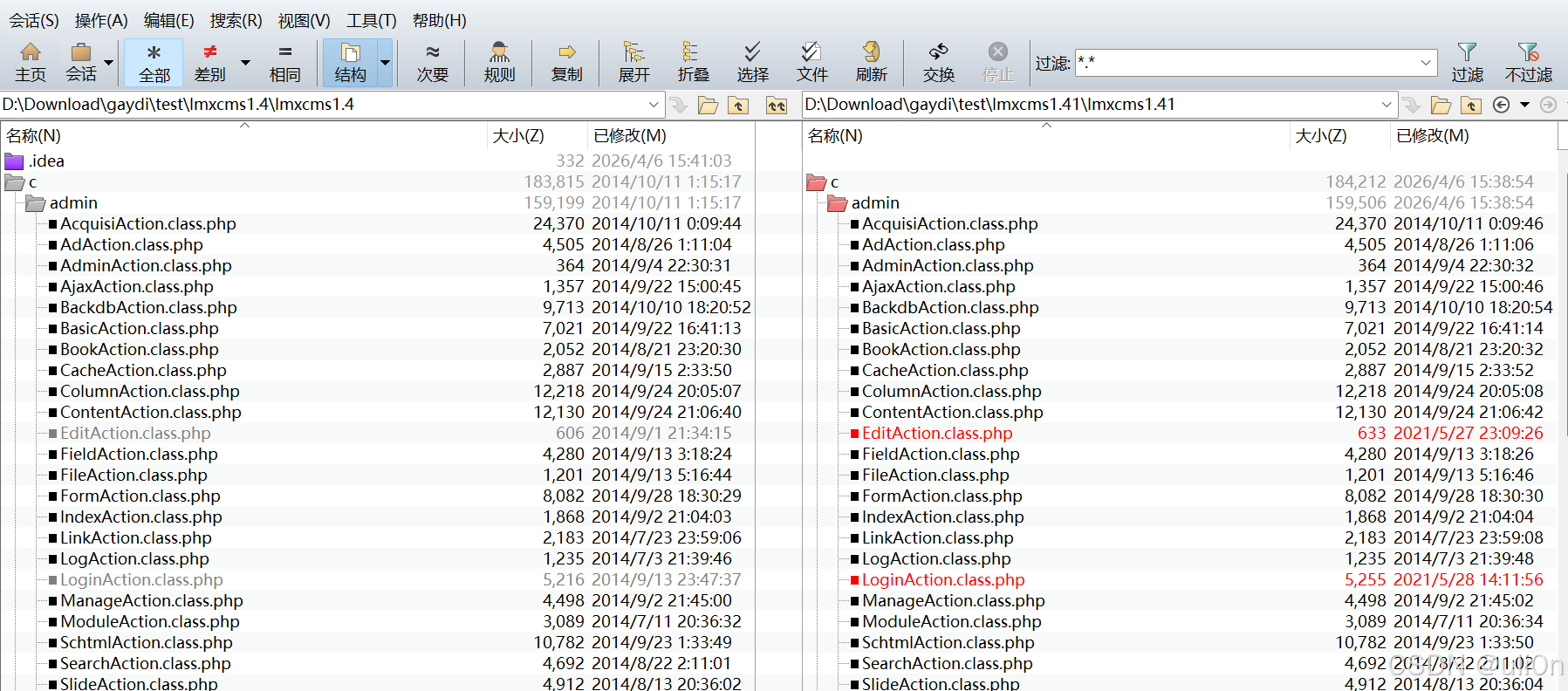
Task: Browse for folder on left pane
Action: point(709,106)
